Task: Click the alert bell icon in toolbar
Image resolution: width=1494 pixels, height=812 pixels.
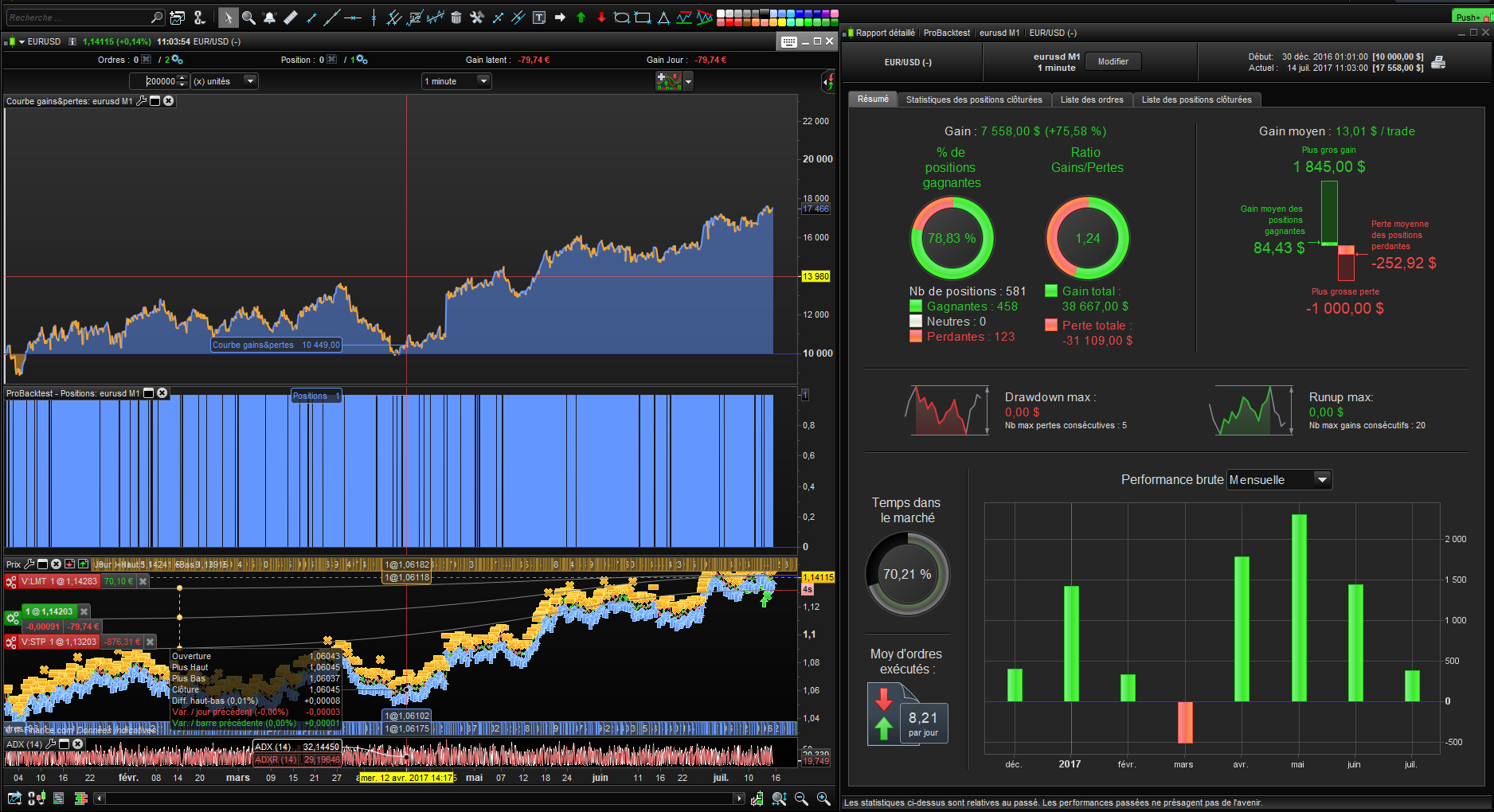Action: 269,18
